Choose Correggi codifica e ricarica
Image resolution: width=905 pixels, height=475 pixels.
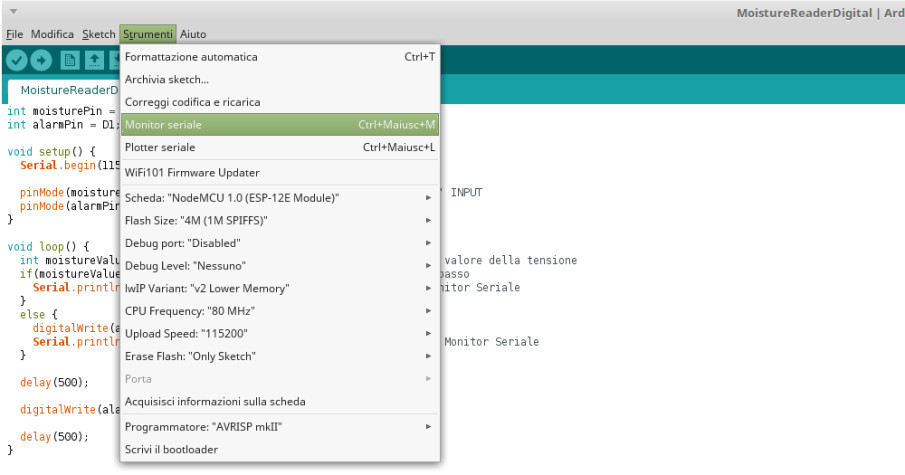[280, 102]
